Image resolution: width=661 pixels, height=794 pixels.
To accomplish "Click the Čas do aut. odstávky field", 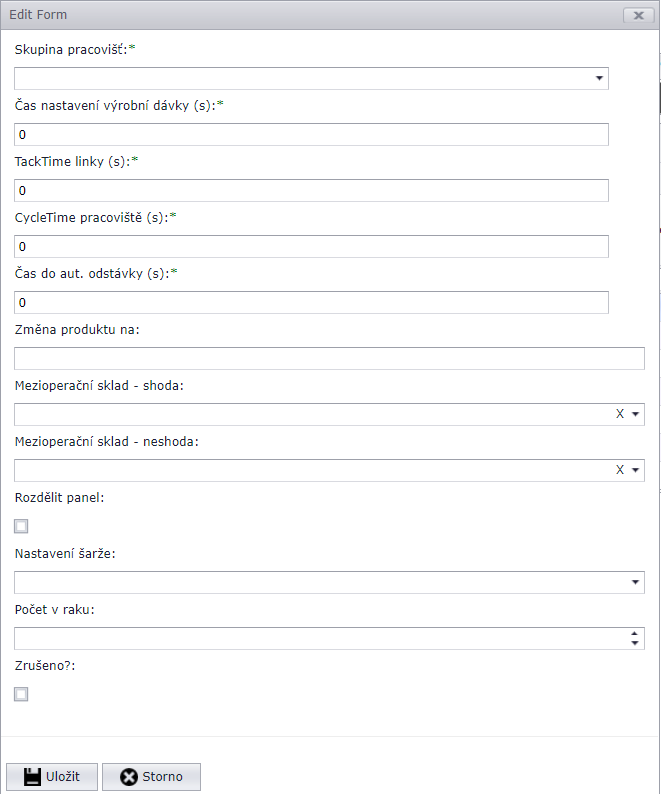I will coord(311,302).
